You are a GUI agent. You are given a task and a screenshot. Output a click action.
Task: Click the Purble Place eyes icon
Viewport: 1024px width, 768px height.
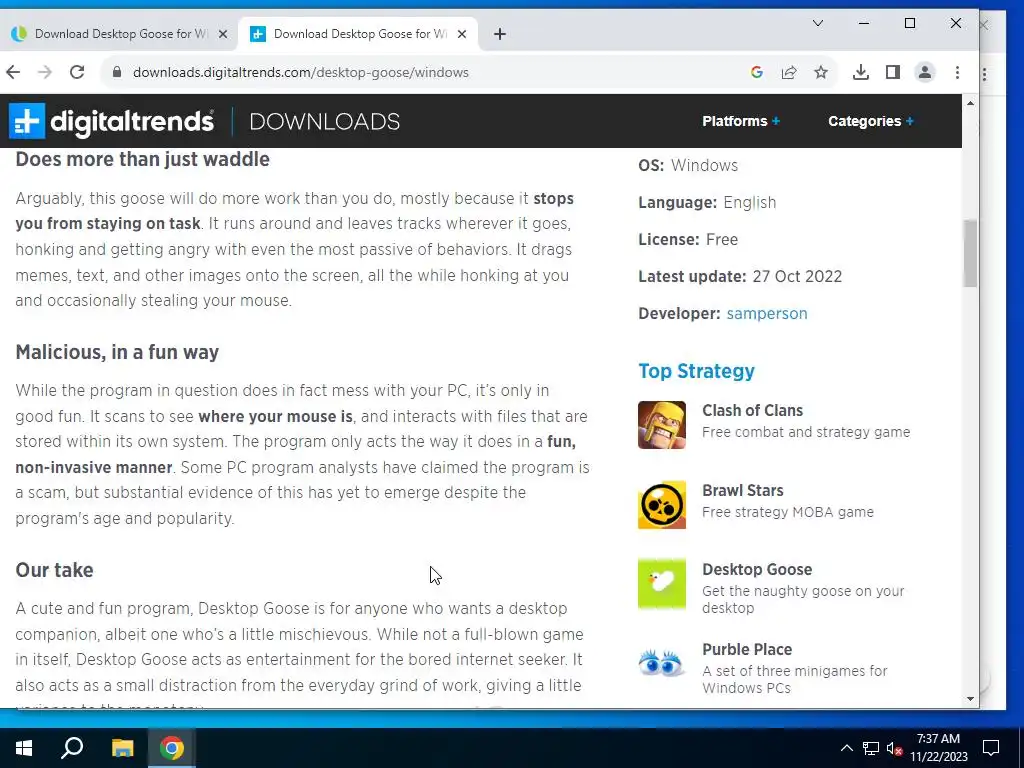(662, 664)
